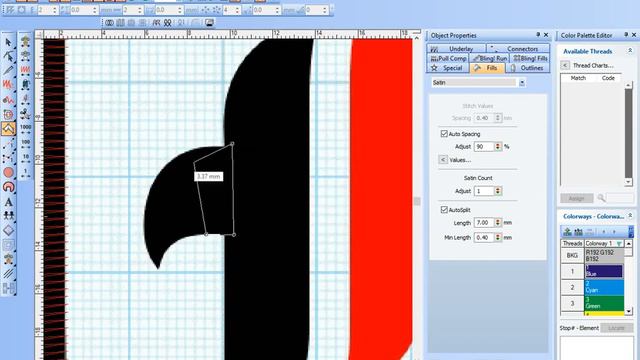This screenshot has width=640, height=360.
Task: Adjust the Auto Spacing percent stepper
Action: coord(498,147)
